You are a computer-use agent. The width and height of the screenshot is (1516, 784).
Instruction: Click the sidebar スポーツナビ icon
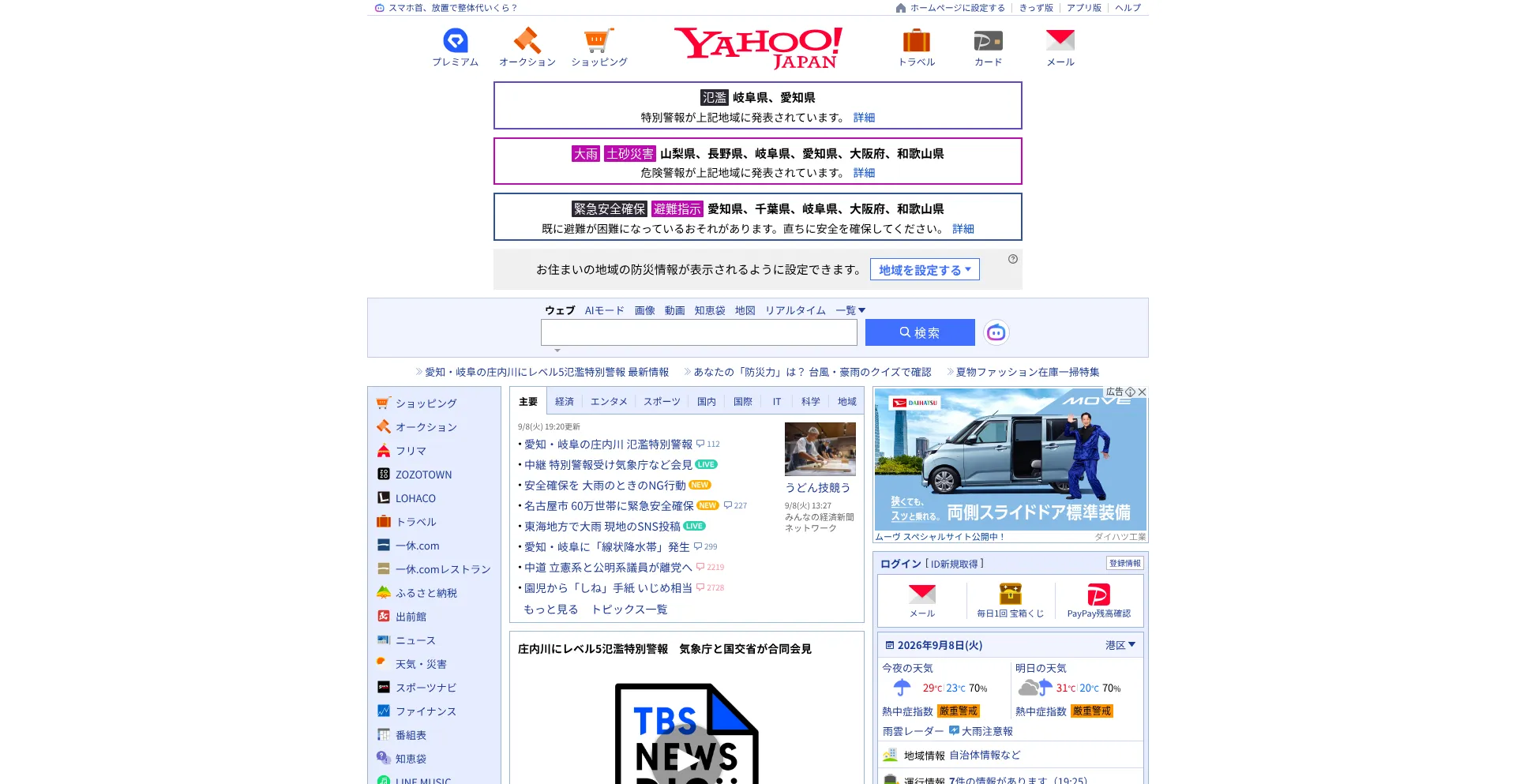[384, 688]
